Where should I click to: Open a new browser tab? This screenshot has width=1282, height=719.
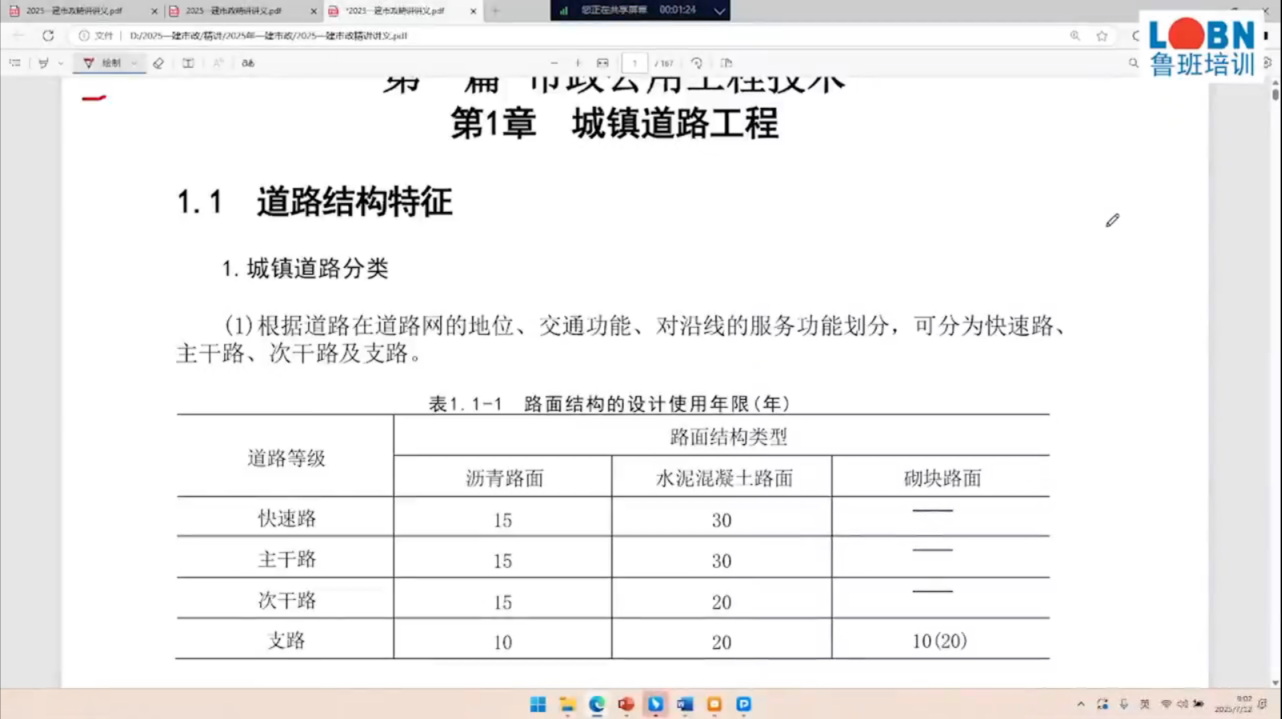click(x=495, y=11)
